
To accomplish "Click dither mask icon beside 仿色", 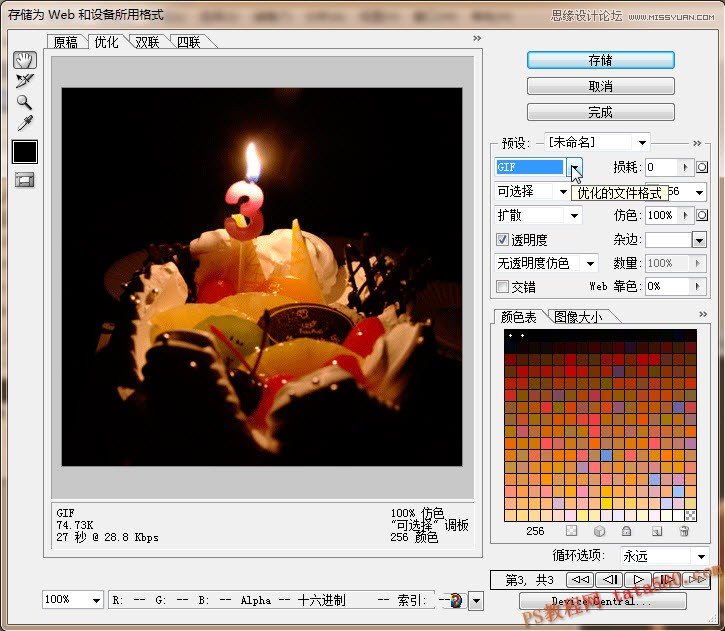I will [702, 215].
